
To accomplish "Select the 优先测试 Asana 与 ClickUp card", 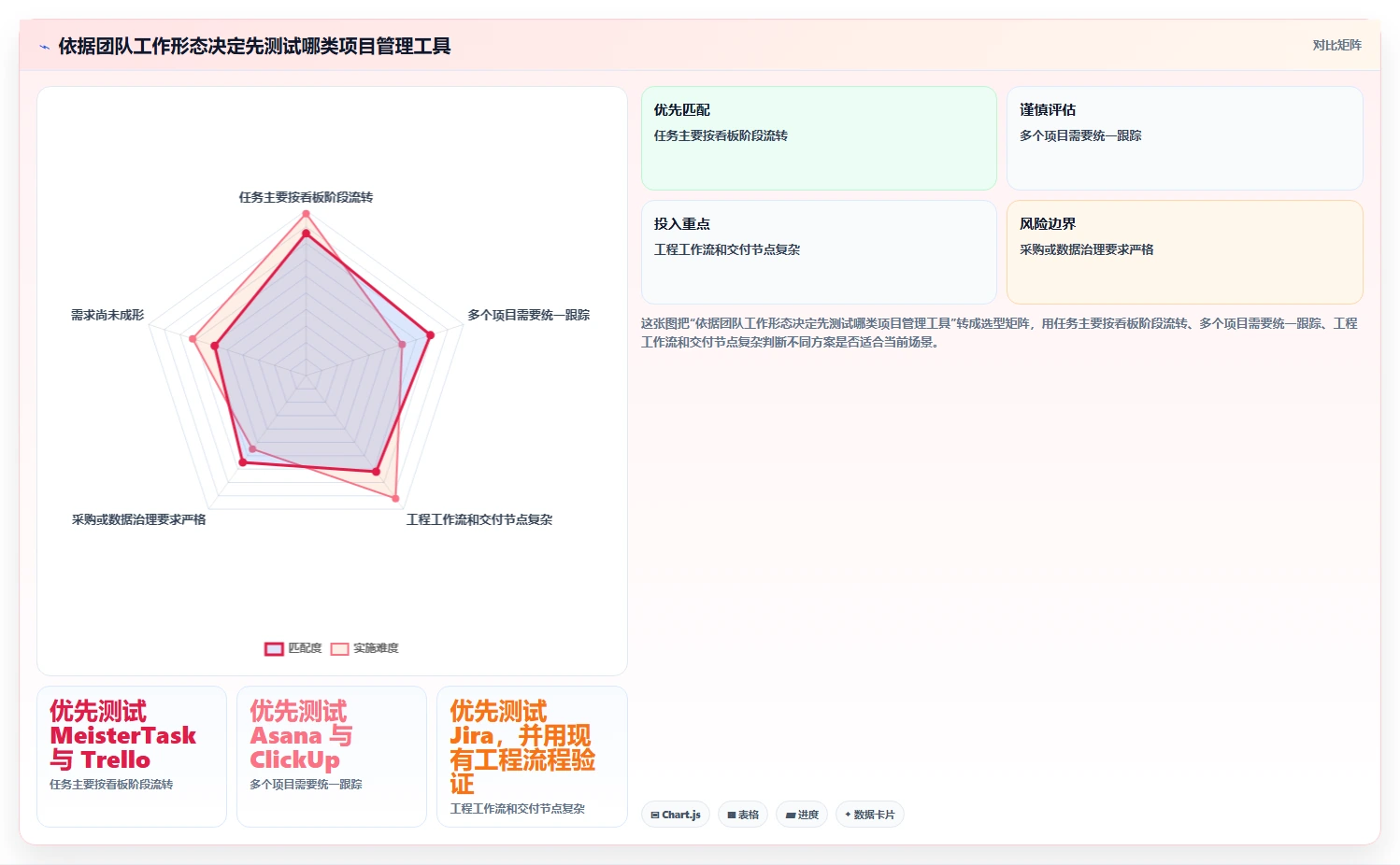I will 332,757.
